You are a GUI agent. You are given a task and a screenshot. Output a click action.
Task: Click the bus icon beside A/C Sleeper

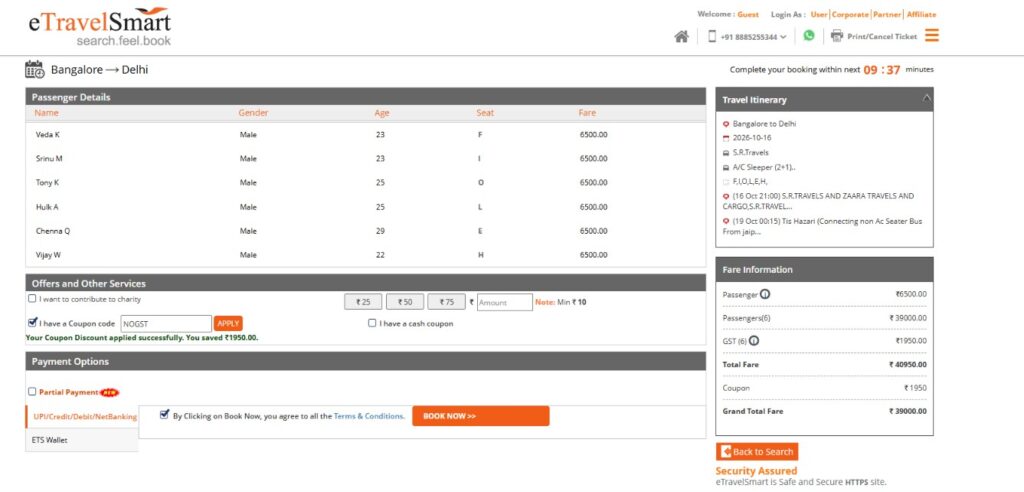(726, 167)
